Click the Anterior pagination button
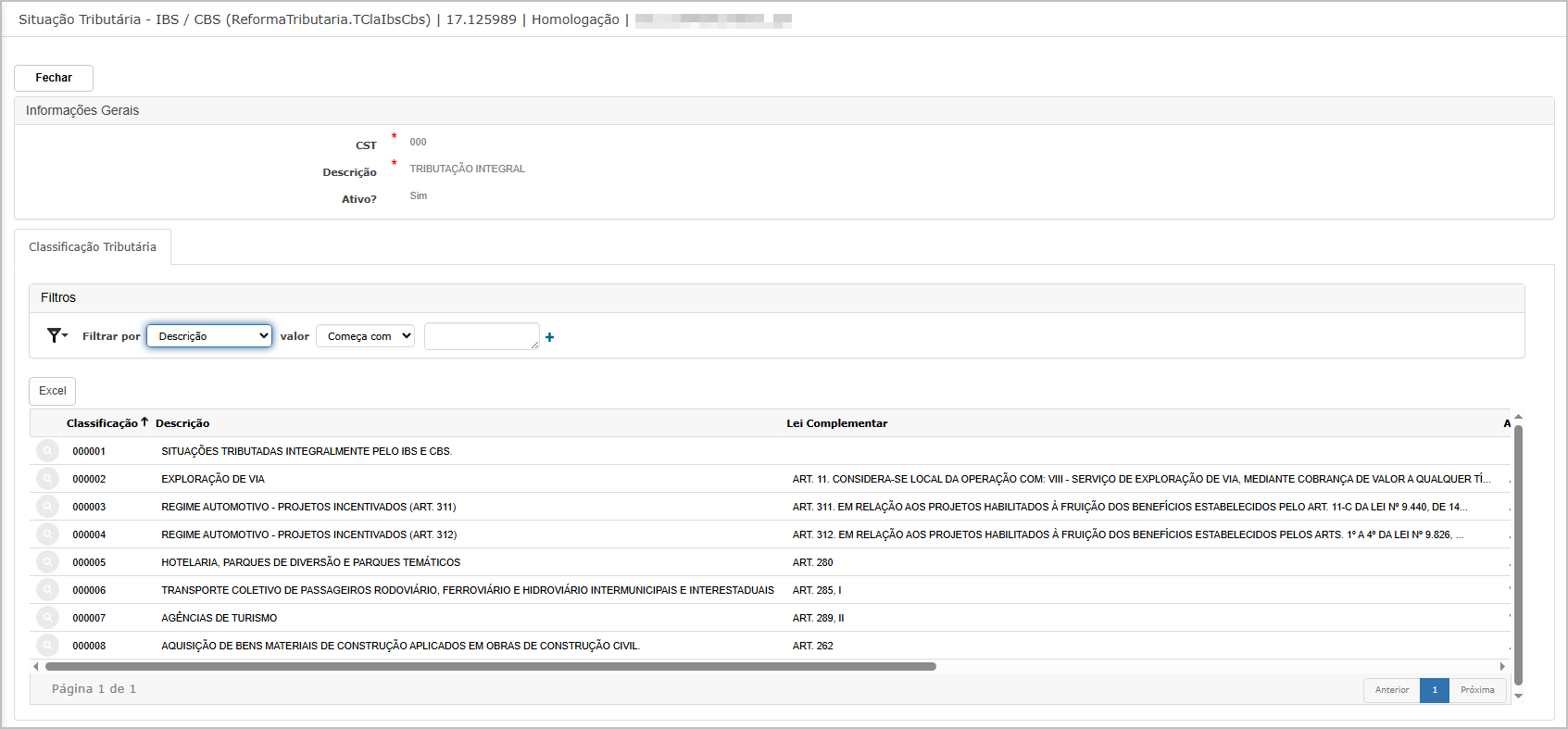 tap(1391, 690)
